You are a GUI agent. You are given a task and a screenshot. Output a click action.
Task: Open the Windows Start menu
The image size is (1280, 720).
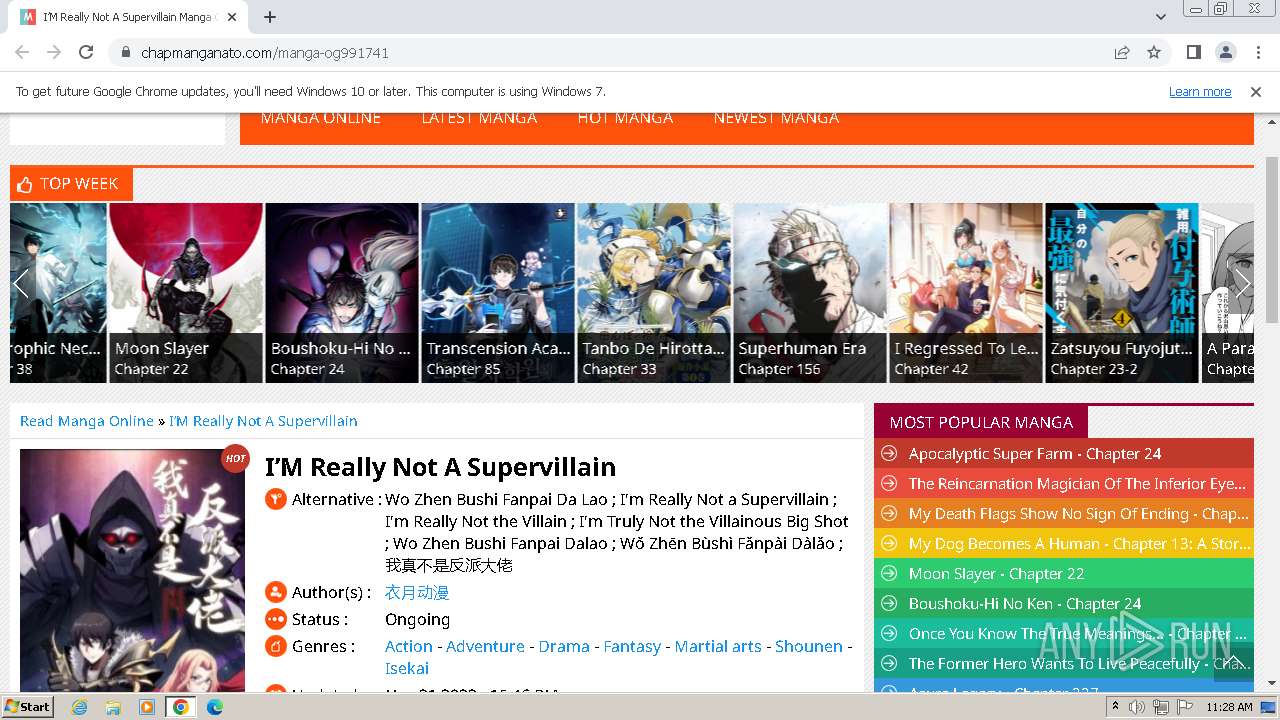tap(27, 707)
